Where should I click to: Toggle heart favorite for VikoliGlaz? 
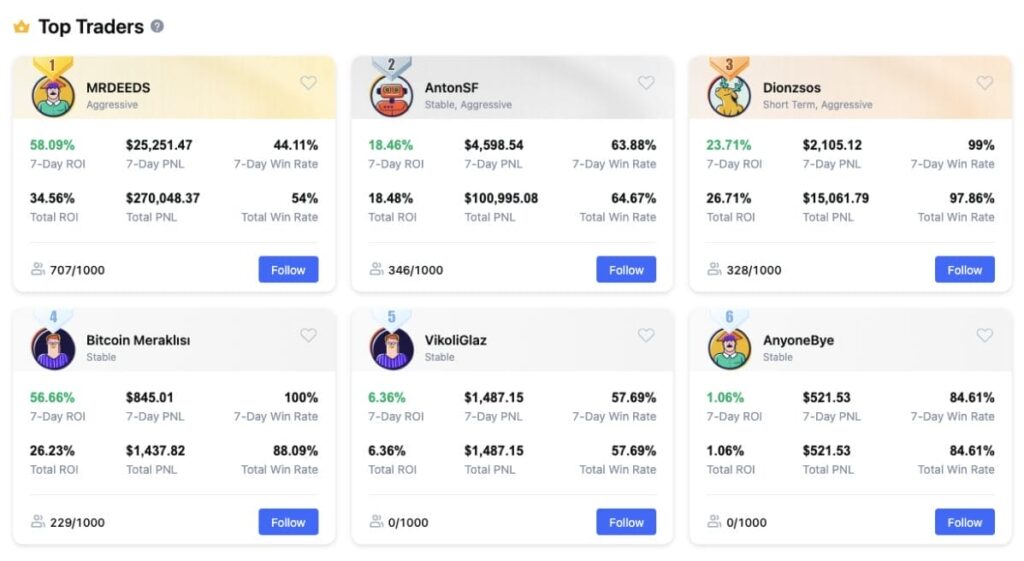pyautogui.click(x=646, y=335)
